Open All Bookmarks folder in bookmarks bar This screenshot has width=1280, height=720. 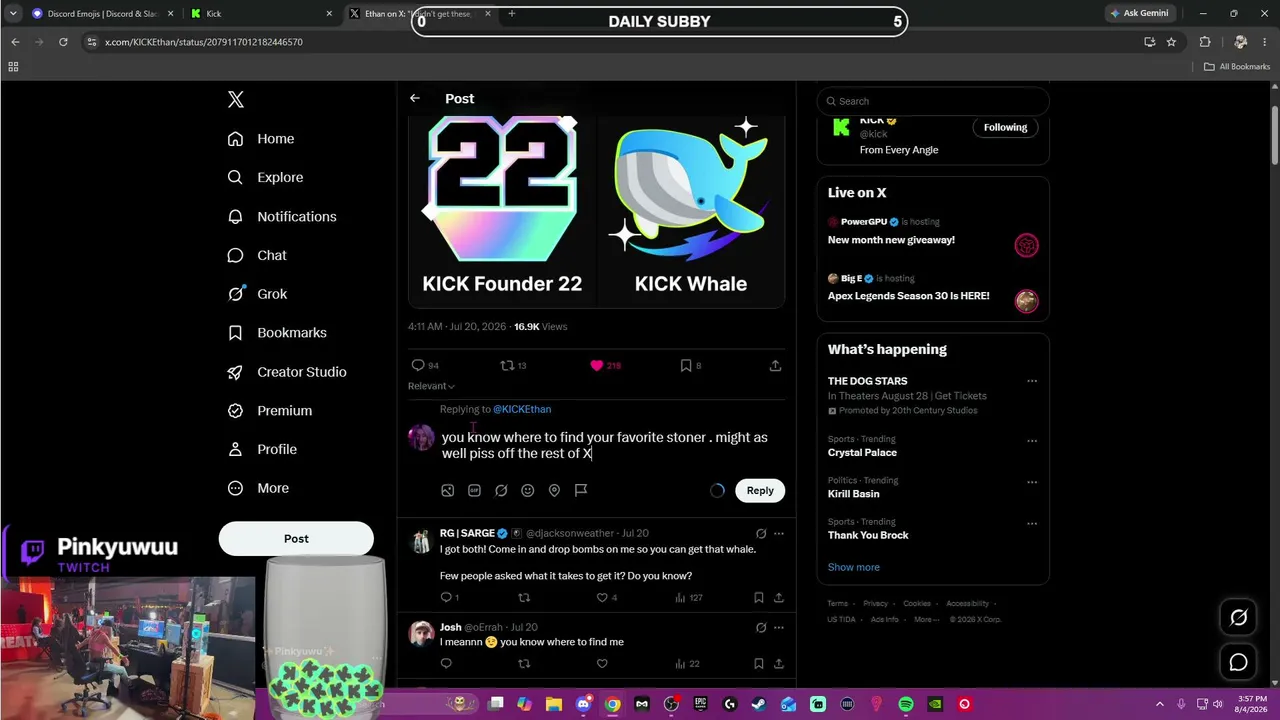point(1237,67)
